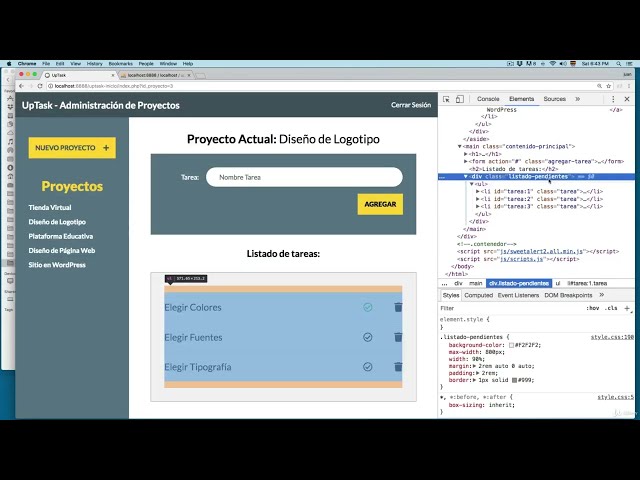Viewport: 640px width, 480px height.
Task: Click the volume icon in menu bar
Action: (563, 64)
